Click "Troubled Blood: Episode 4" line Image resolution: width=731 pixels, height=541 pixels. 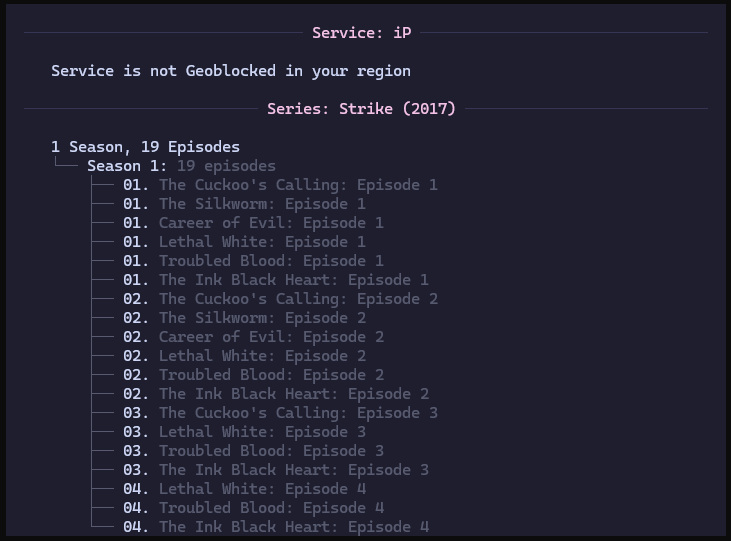point(271,508)
